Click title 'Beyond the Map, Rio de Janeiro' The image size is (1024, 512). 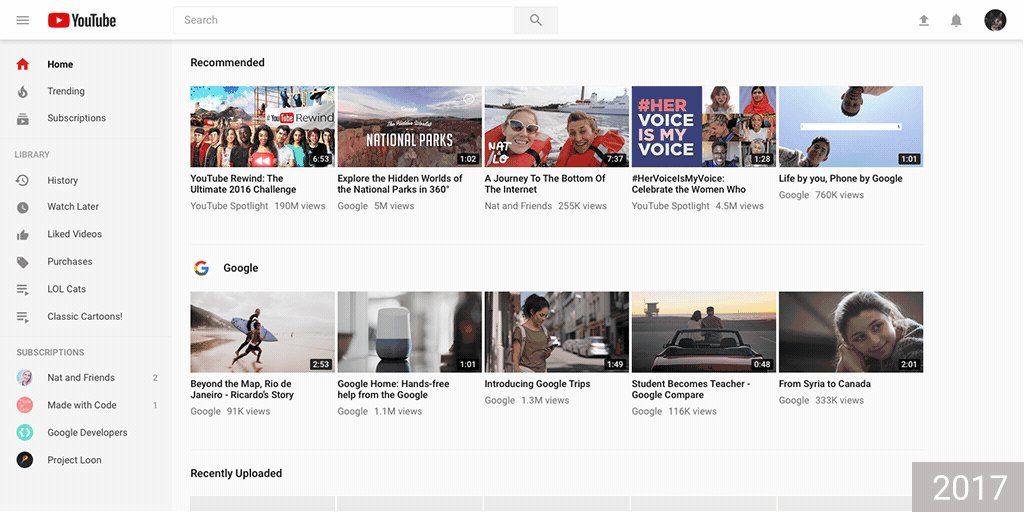tap(242, 389)
